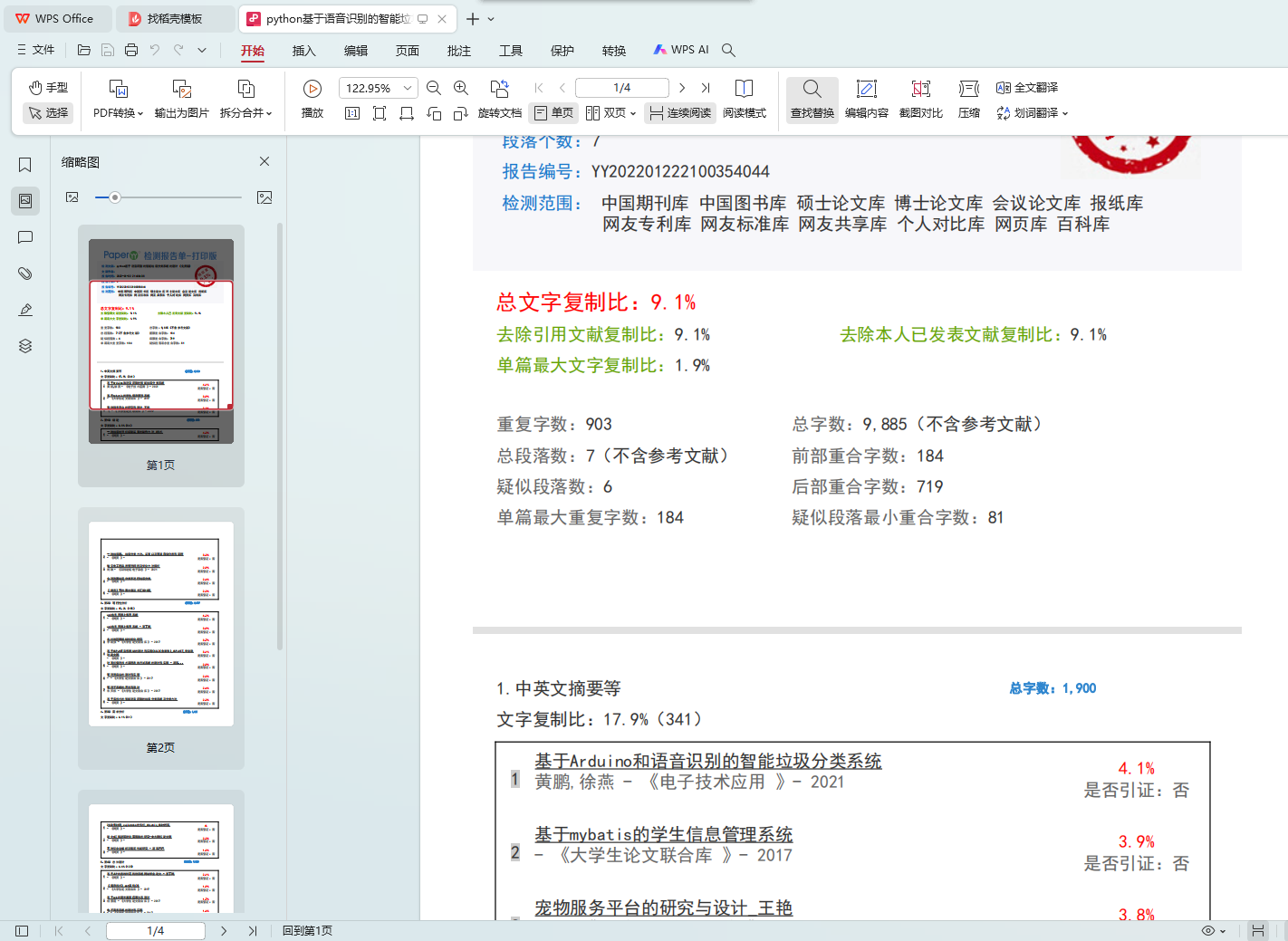Open the Annotate ribbon tab
Viewport: 1288px width, 941px height.
coord(458,51)
